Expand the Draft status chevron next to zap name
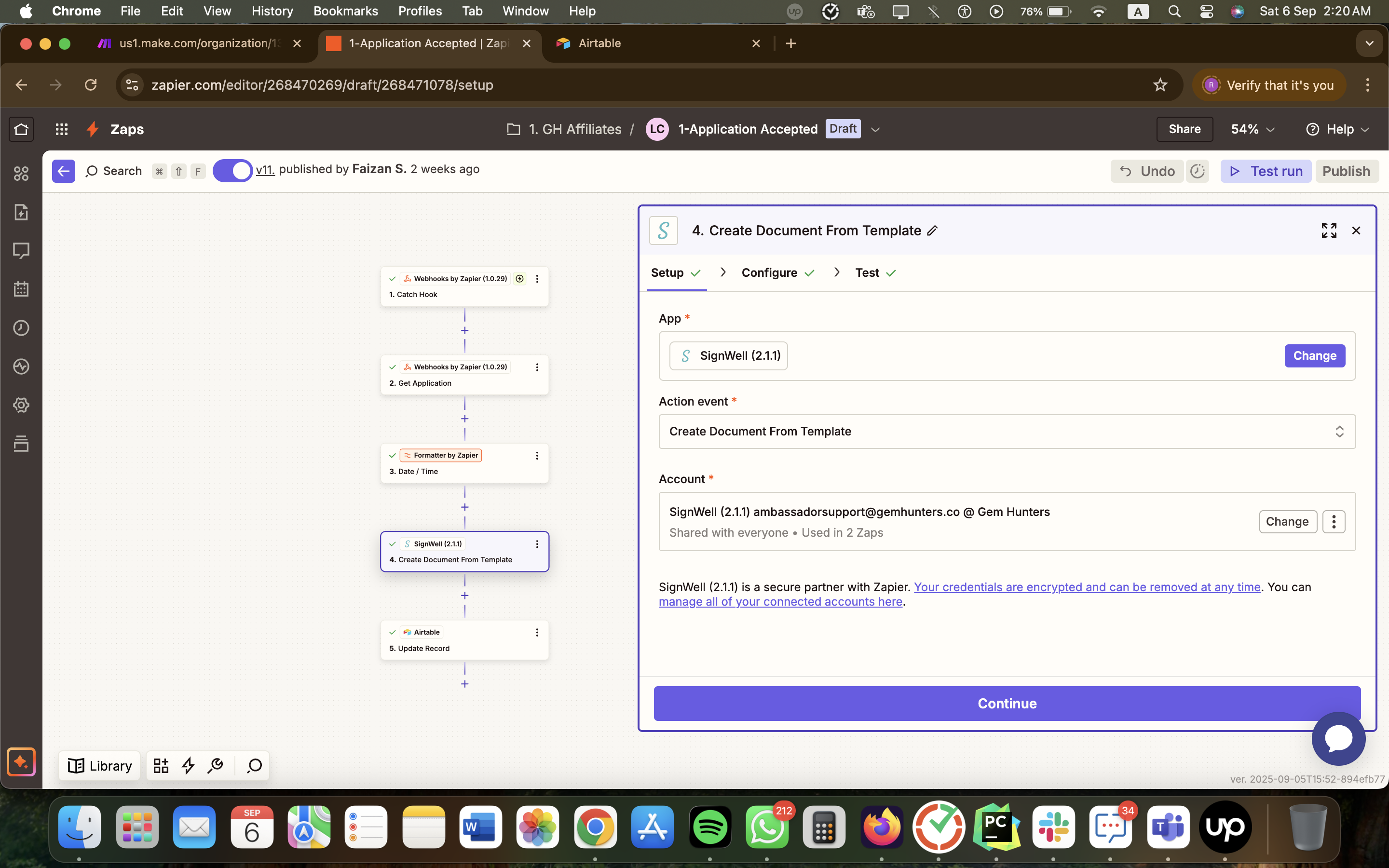 (x=875, y=129)
